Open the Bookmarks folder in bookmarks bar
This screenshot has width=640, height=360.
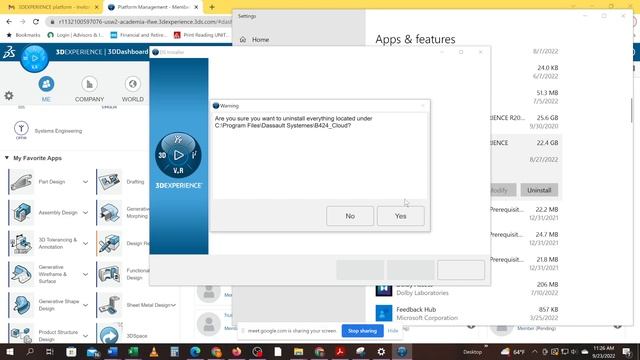point(23,35)
